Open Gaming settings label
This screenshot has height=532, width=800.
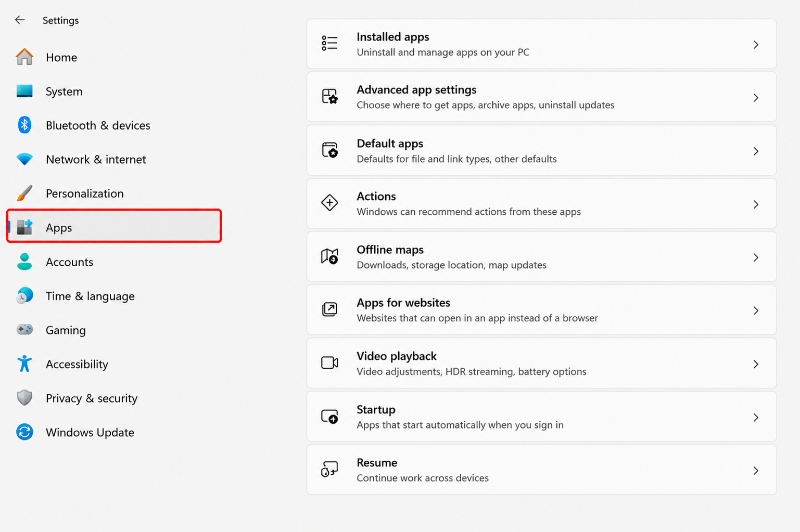tap(66, 331)
